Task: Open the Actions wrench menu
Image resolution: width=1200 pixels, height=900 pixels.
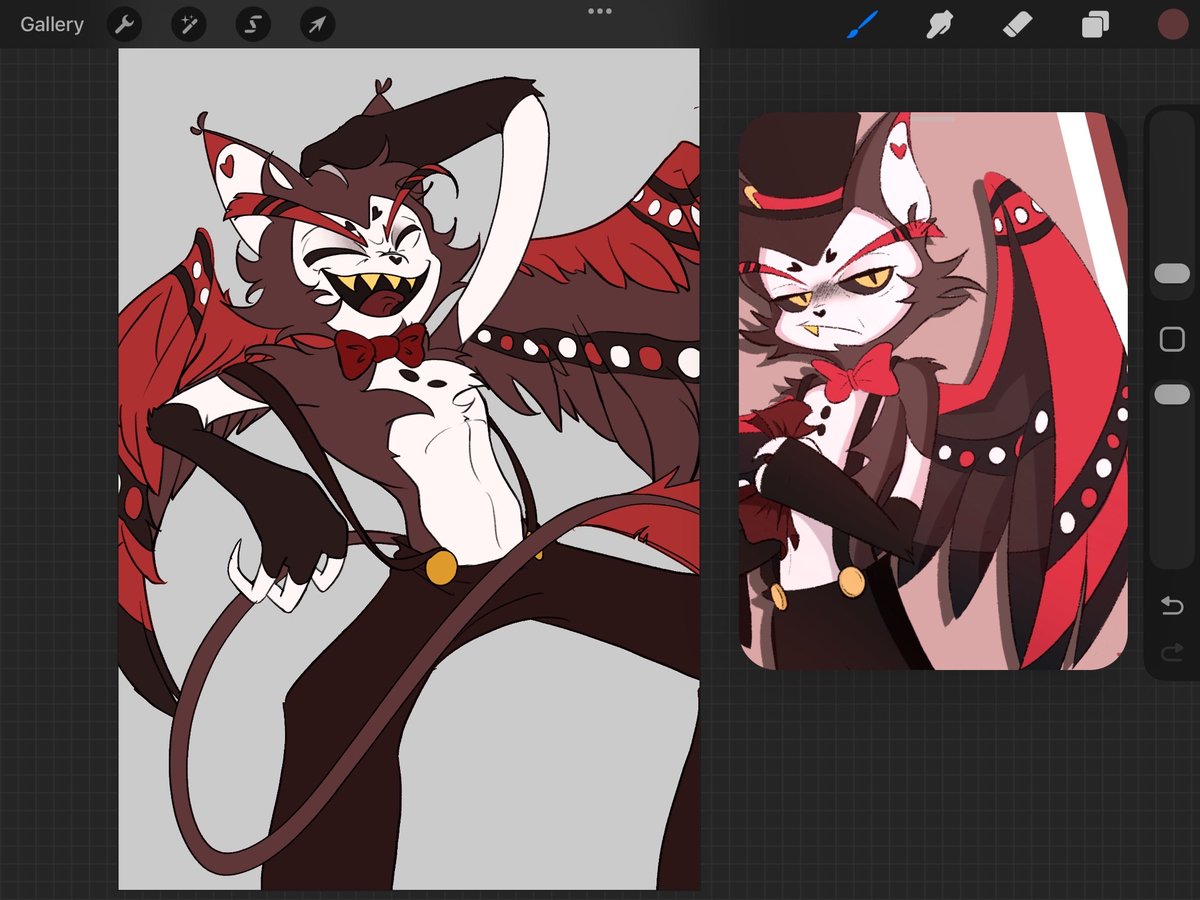Action: (x=125, y=24)
